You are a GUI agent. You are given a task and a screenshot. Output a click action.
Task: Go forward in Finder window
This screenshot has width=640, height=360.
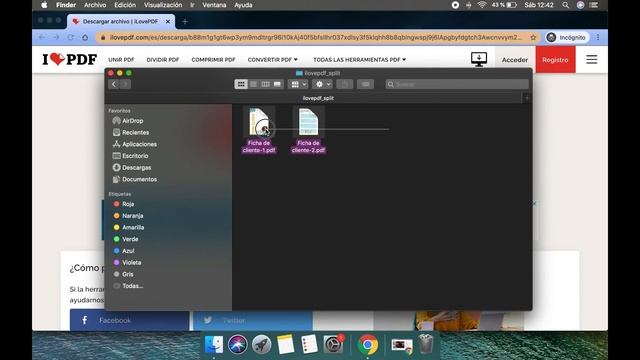(125, 84)
